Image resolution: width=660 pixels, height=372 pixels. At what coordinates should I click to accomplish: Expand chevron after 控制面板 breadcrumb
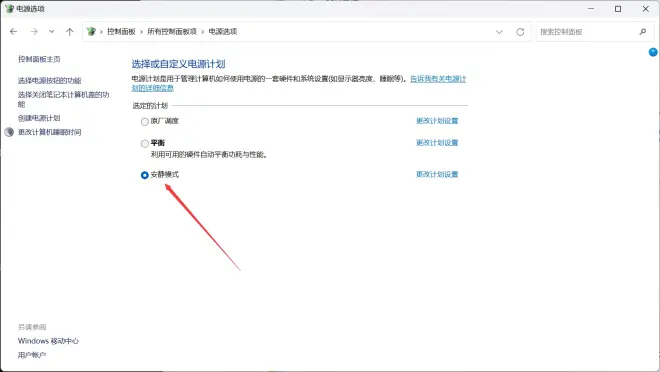click(141, 32)
